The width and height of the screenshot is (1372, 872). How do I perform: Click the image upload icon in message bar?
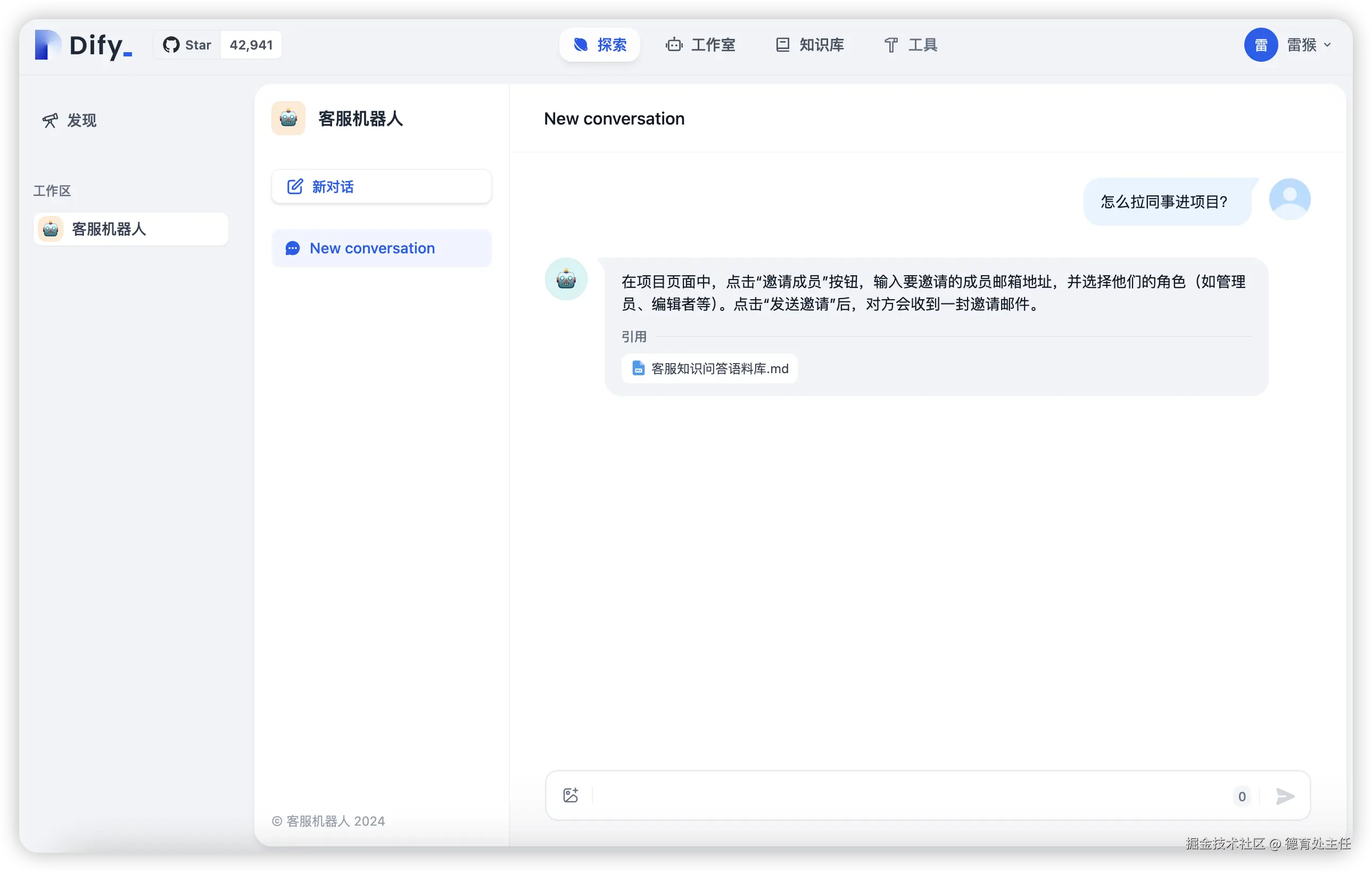(x=571, y=795)
